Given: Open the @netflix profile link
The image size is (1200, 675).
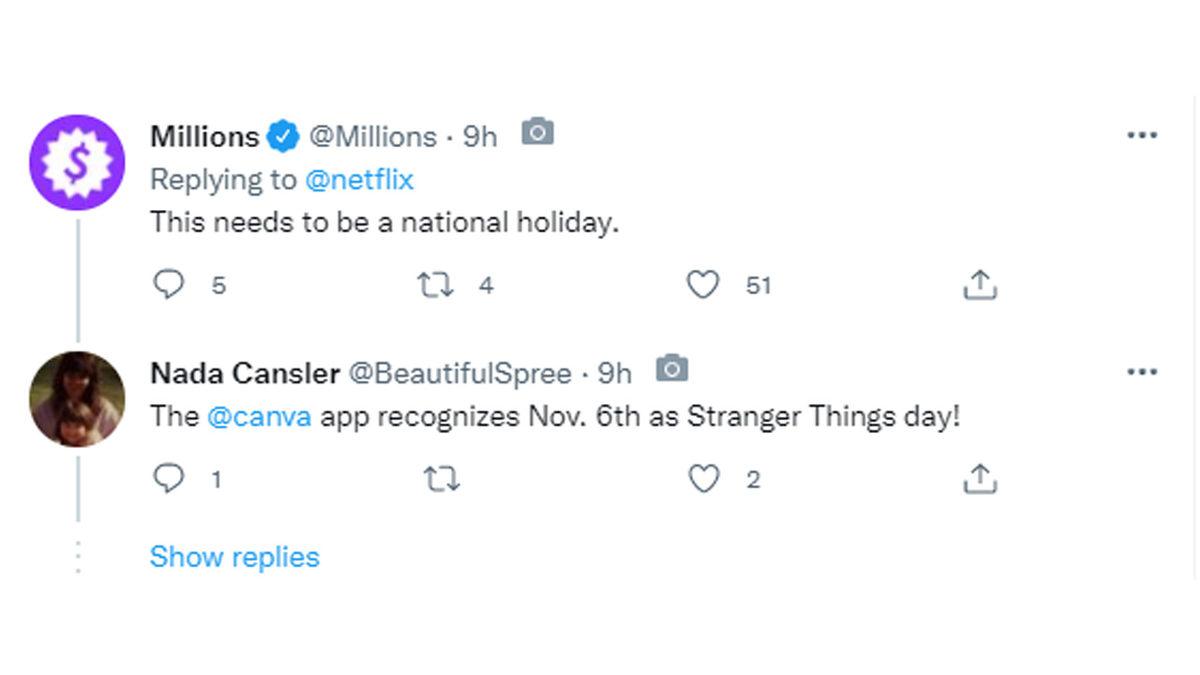Looking at the screenshot, I should pyautogui.click(x=359, y=180).
